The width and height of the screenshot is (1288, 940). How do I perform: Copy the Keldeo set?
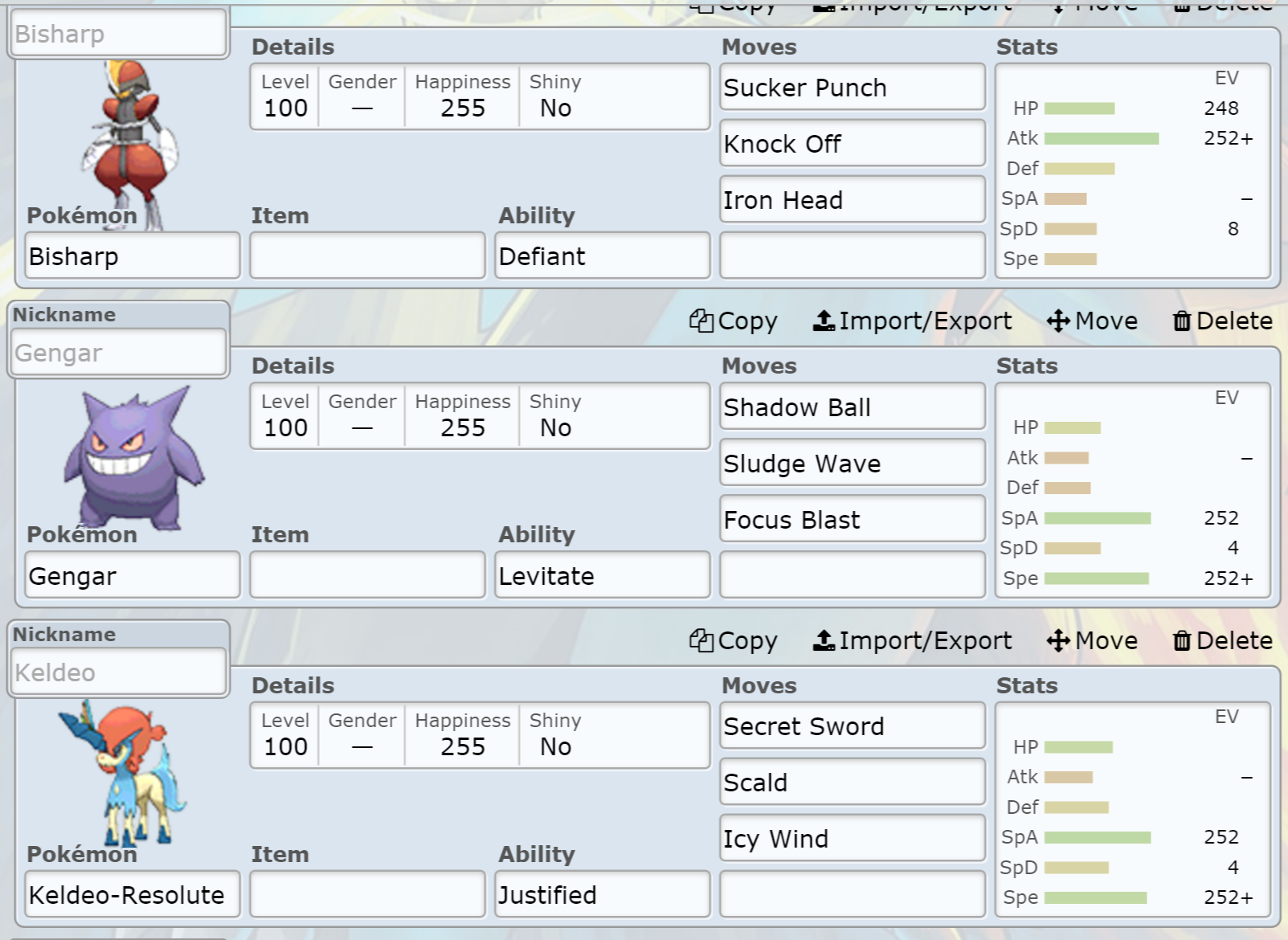coord(734,641)
